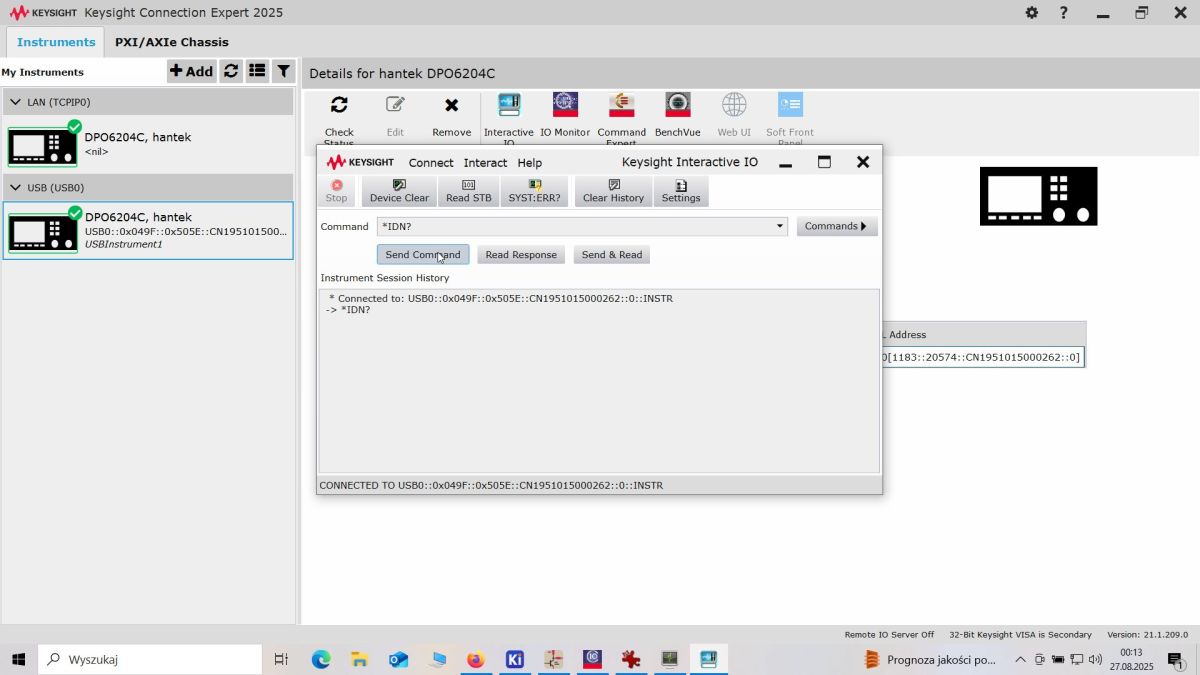Click the Read Response button
The image size is (1200, 675).
(x=521, y=255)
